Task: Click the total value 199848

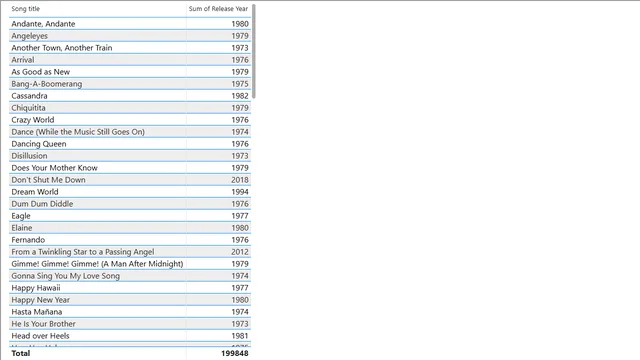Action: [x=235, y=353]
